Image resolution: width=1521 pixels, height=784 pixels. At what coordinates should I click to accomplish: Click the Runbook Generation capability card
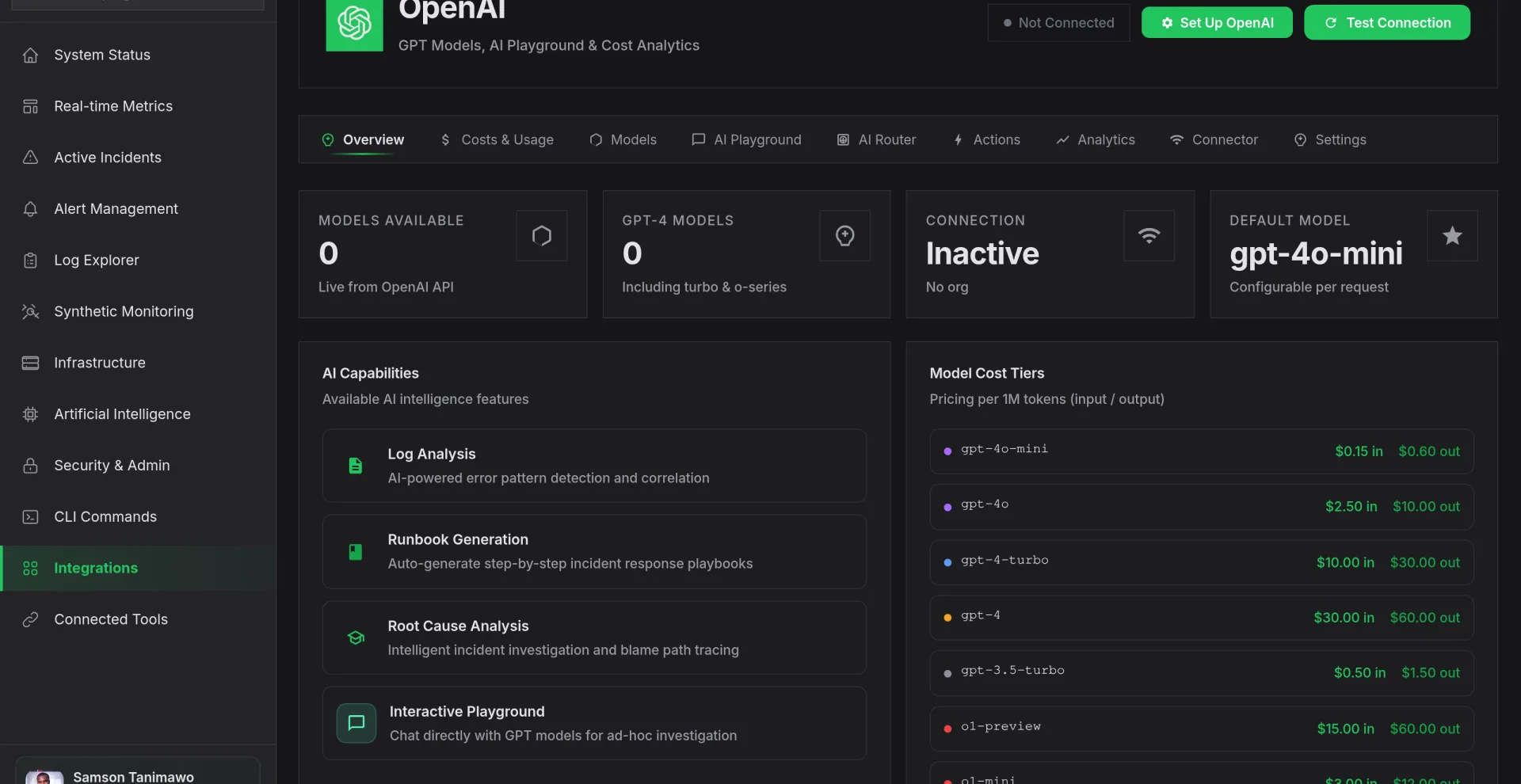pos(594,552)
